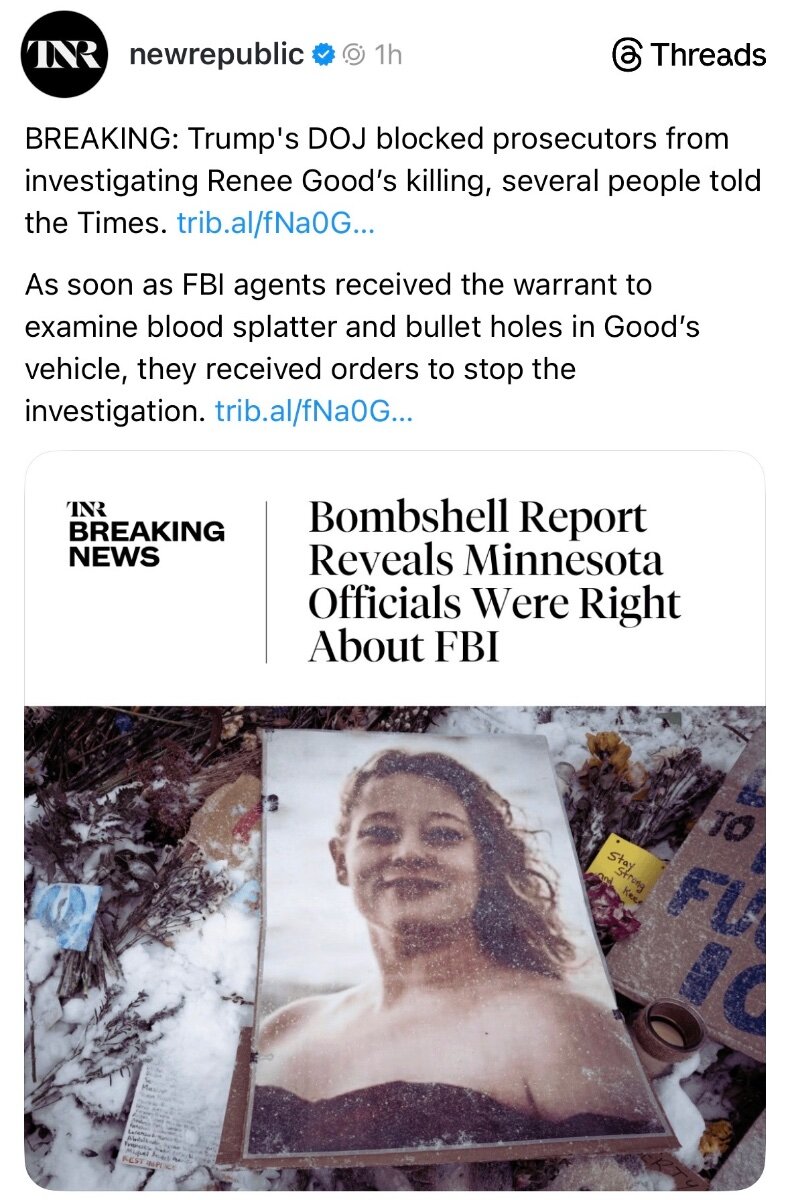Open the TNR profile avatar
This screenshot has height=1200, width=790.
64,54
